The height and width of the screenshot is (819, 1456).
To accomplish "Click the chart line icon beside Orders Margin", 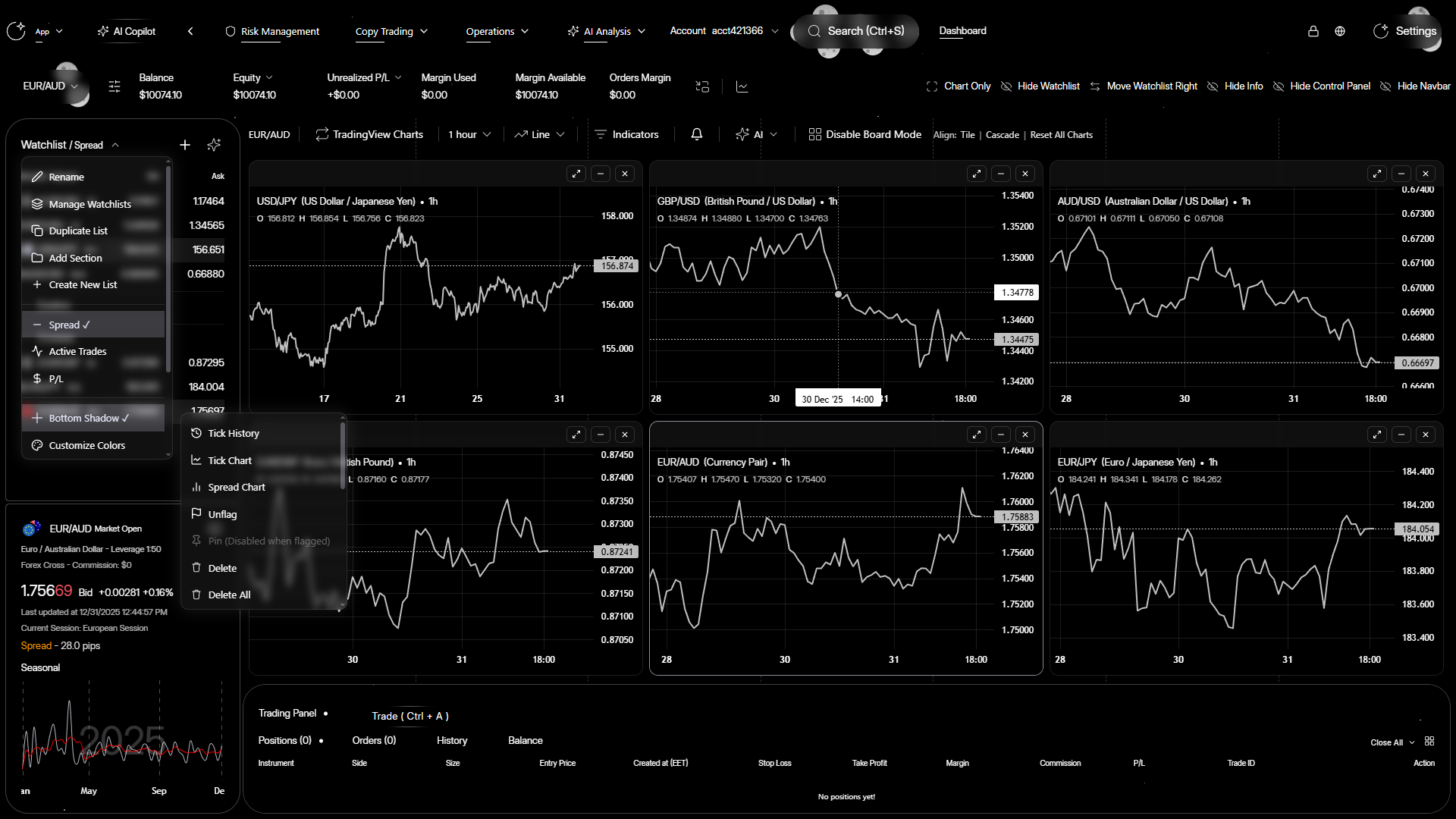I will [742, 86].
